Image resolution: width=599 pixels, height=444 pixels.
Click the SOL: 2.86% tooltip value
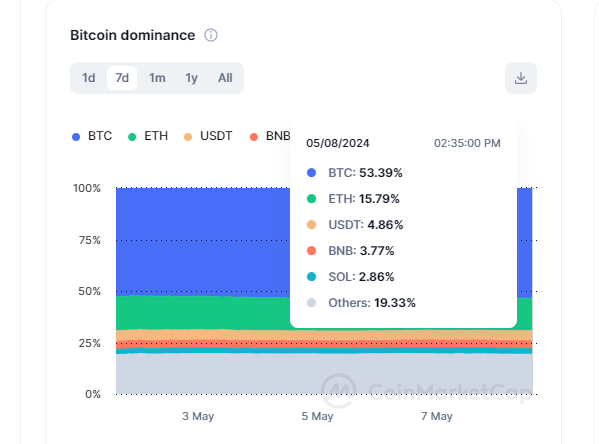pos(361,277)
